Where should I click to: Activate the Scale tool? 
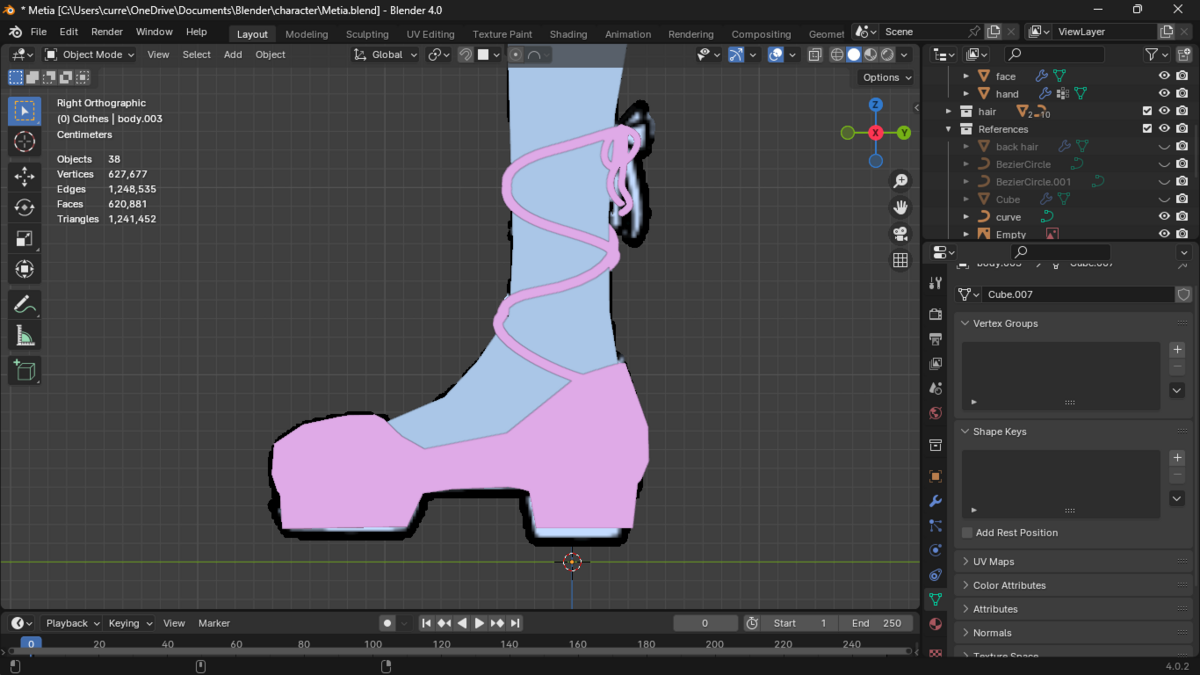[25, 238]
